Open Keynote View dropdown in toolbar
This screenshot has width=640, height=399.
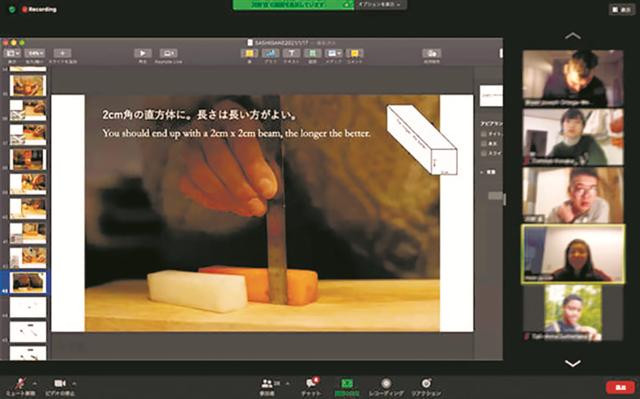11,53
